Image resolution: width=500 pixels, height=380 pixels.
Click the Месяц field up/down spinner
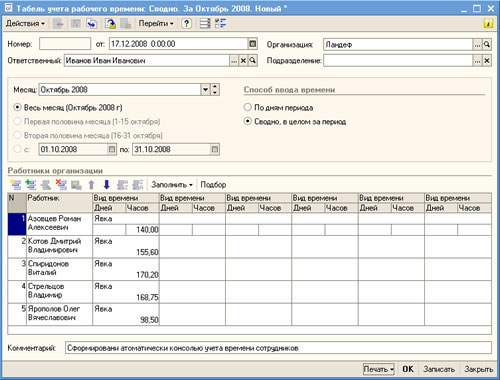point(215,90)
